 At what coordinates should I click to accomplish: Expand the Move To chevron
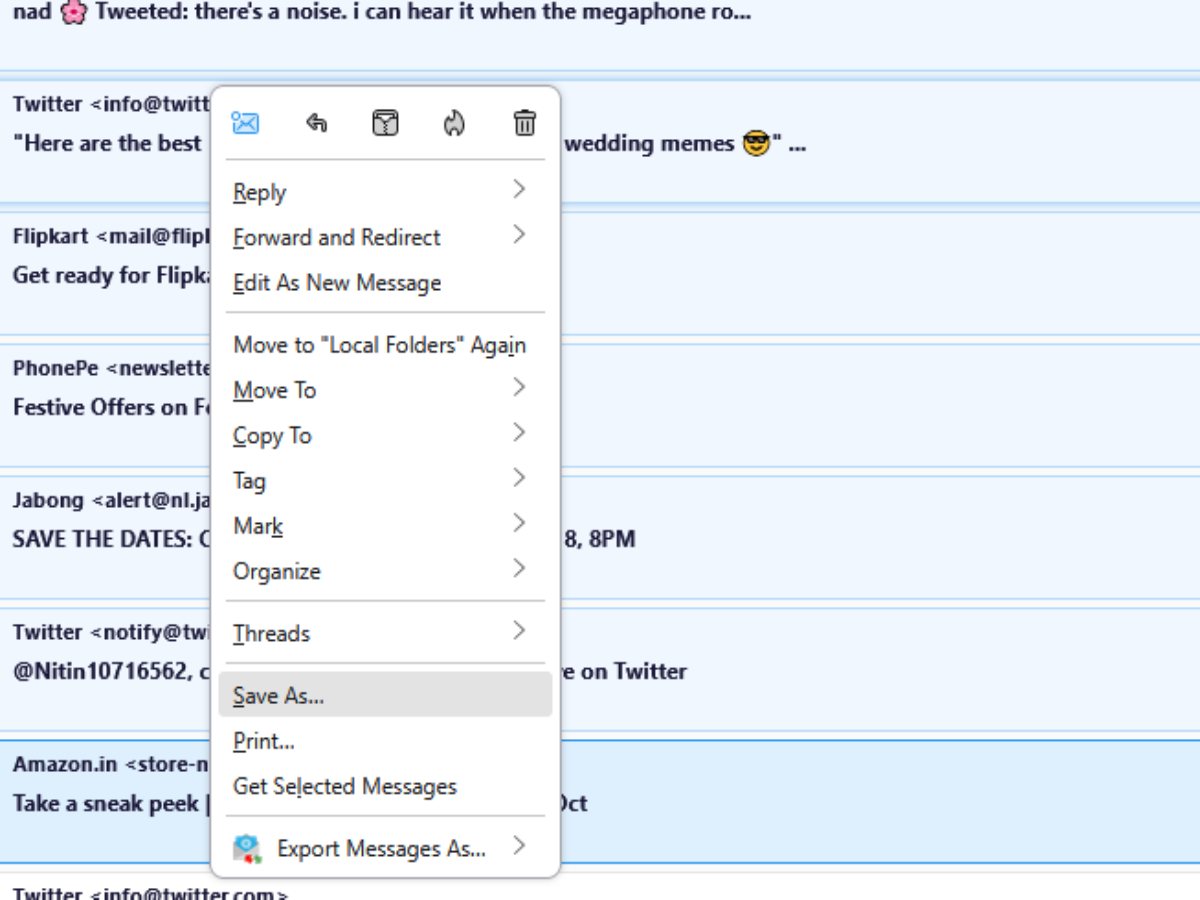[x=519, y=387]
